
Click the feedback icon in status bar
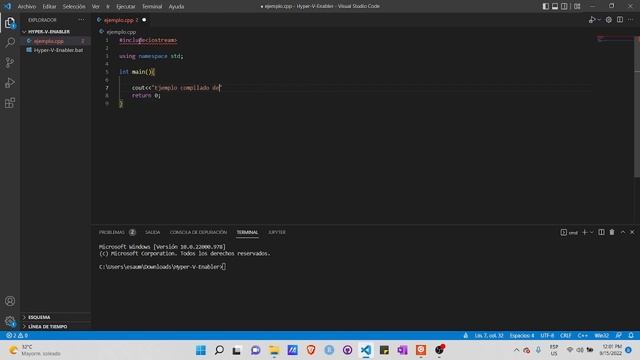pos(619,336)
